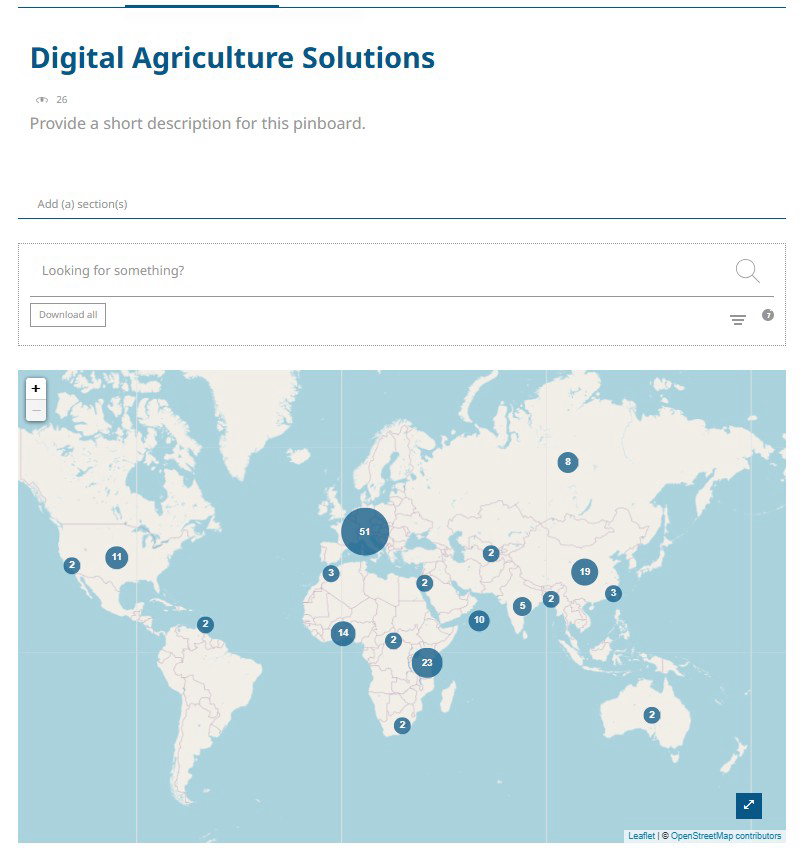Click the help question mark icon
808x852 pixels.
click(768, 315)
